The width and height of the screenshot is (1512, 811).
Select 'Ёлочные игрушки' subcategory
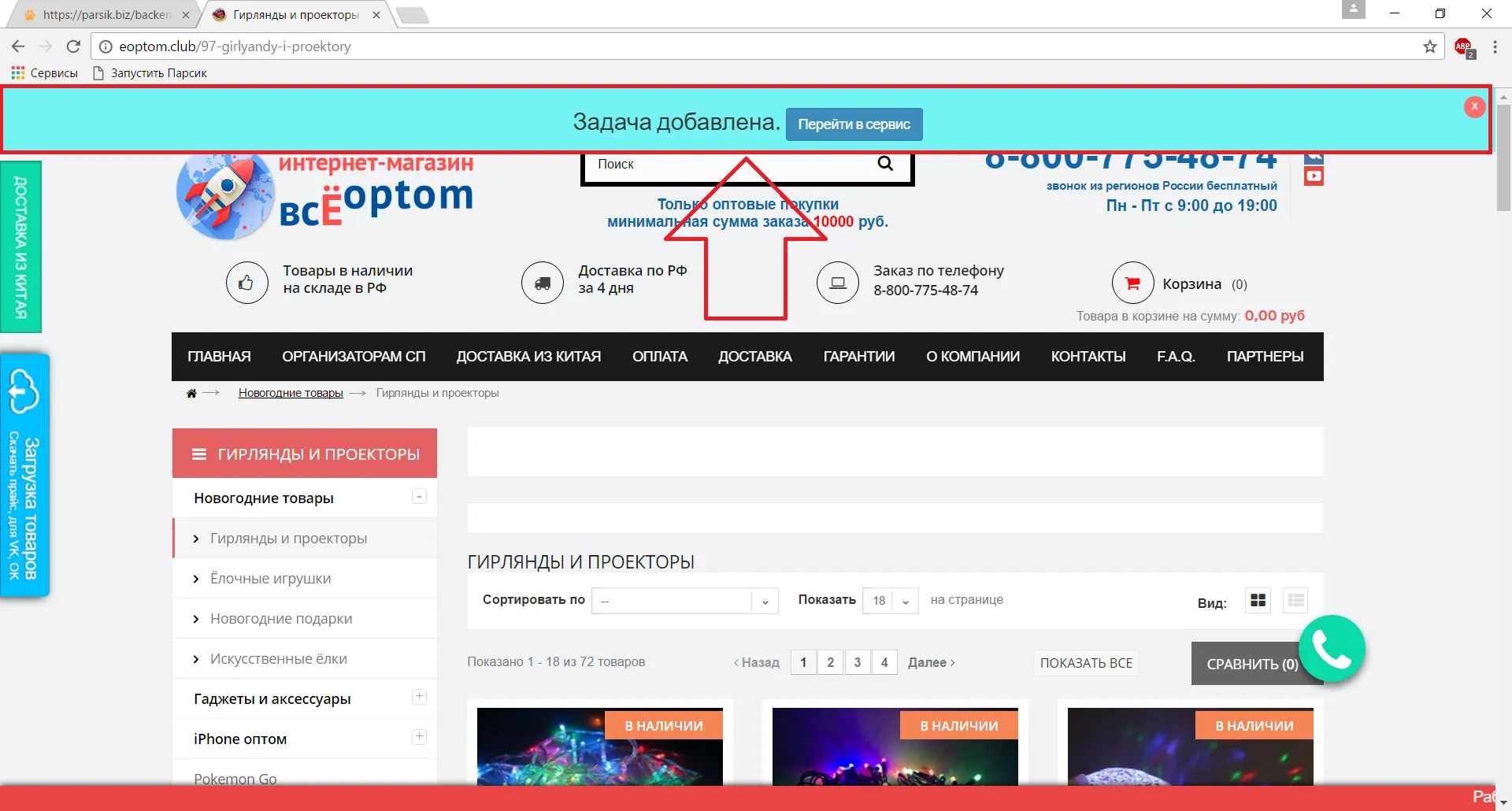coord(270,579)
